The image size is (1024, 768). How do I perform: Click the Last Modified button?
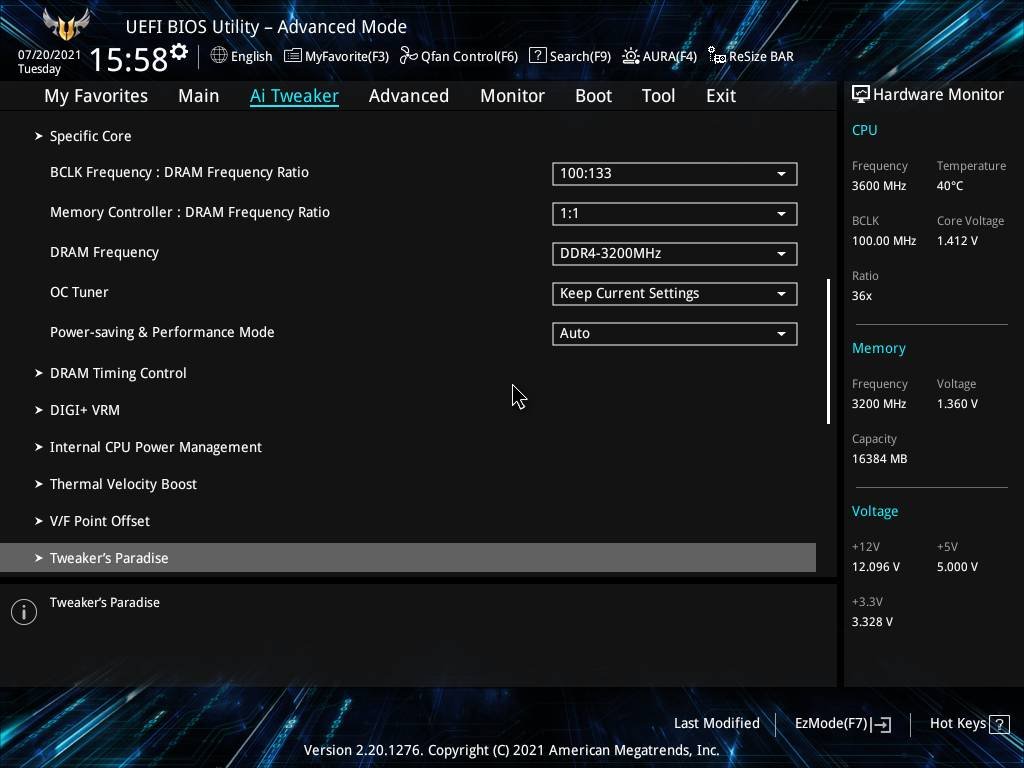[716, 724]
